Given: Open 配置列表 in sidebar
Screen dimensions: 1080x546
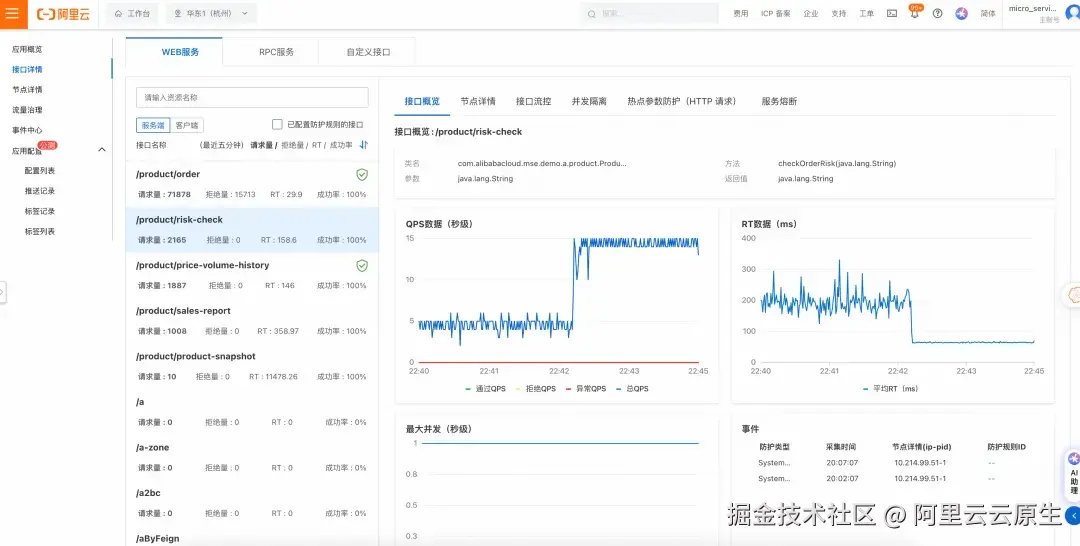Looking at the screenshot, I should coord(40,171).
